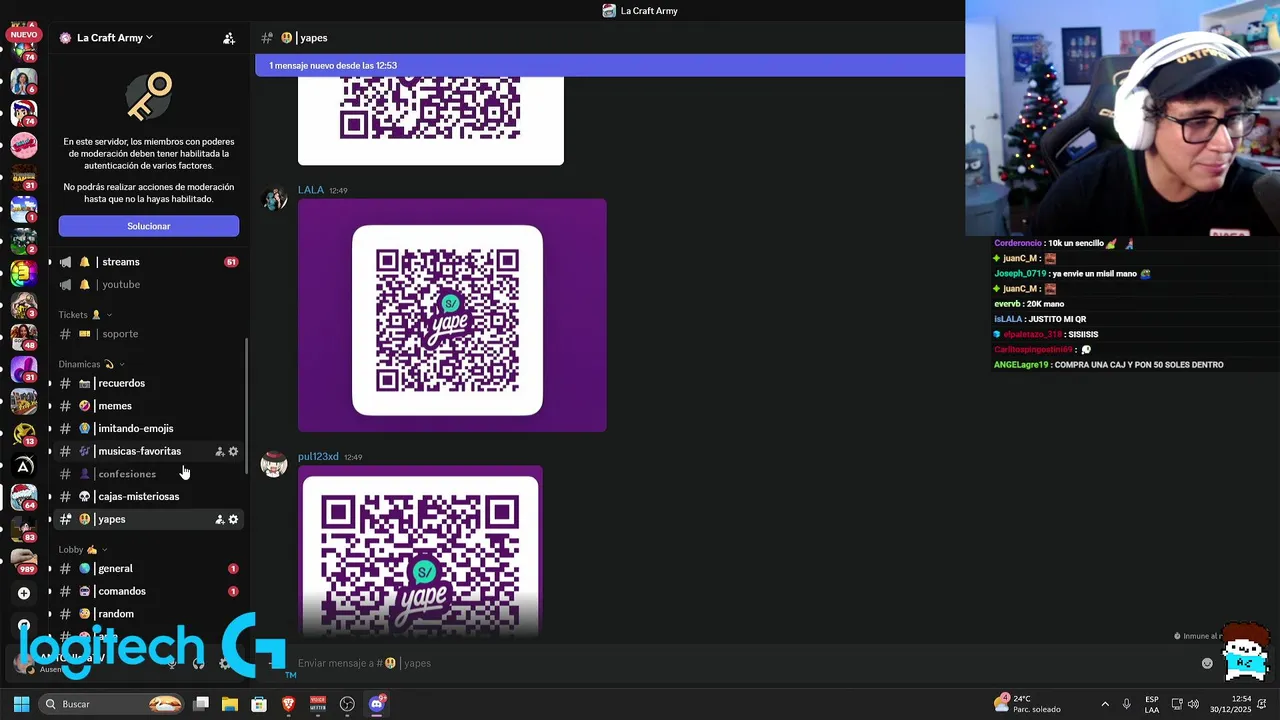Go to the memes channel
Viewport: 1280px width, 720px height.
pos(148,406)
